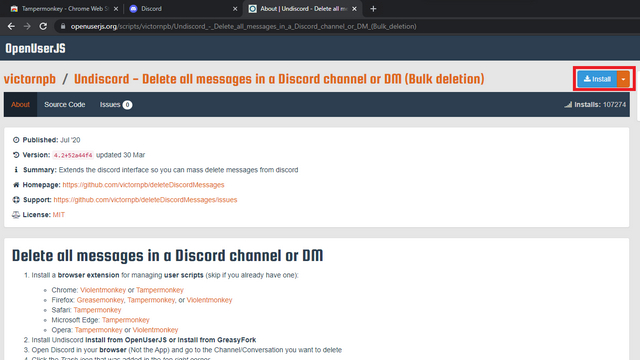This screenshot has width=640, height=360.
Task: Click the Homepage house icon
Action: (16, 185)
